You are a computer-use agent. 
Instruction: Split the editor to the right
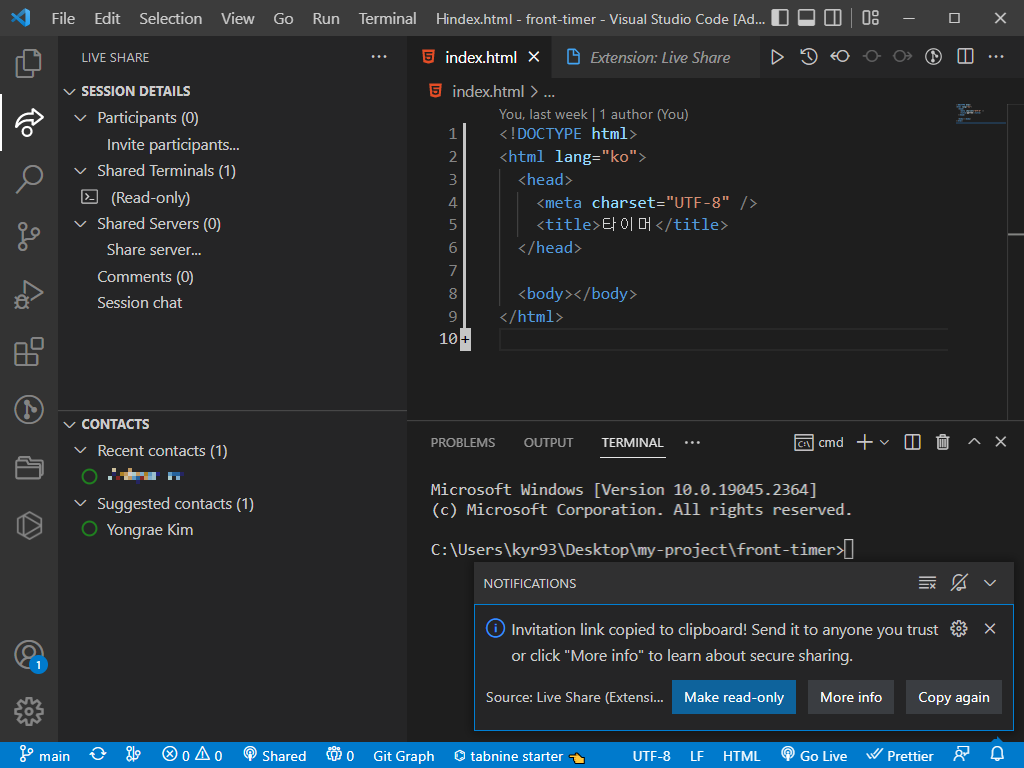[x=963, y=57]
